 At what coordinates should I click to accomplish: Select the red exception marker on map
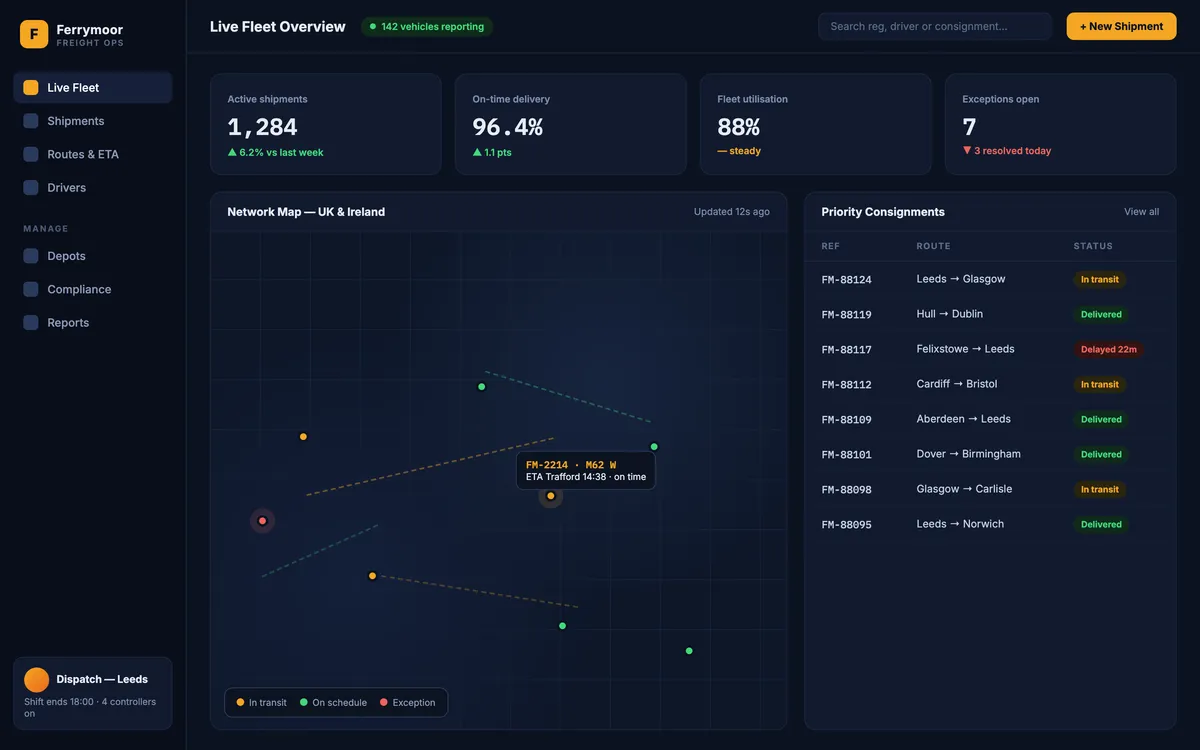click(263, 521)
